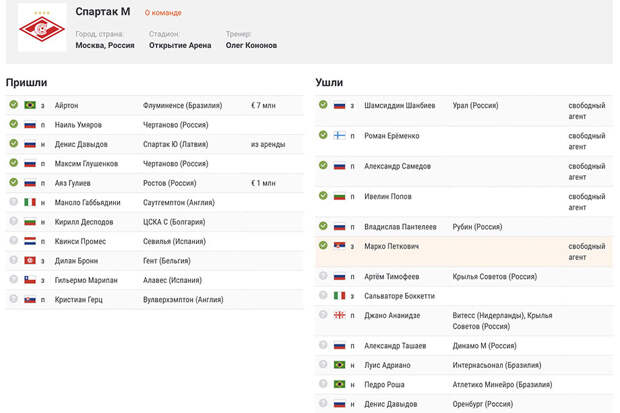Click club 'Урал (Россия)'
Viewport: 620px width, 413px height.
(475, 106)
